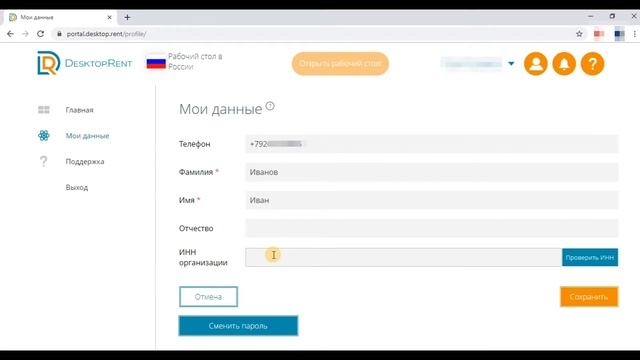Click the Russian flag icon

156,63
